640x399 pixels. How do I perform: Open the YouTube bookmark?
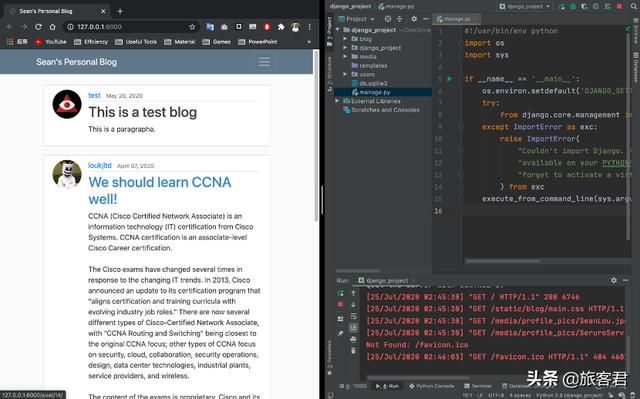pos(51,42)
